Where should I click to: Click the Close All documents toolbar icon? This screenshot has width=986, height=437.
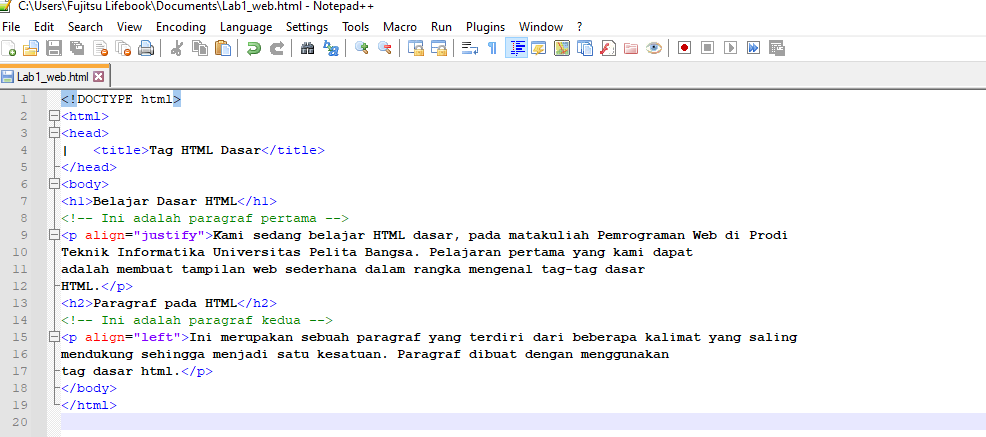pyautogui.click(x=123, y=48)
